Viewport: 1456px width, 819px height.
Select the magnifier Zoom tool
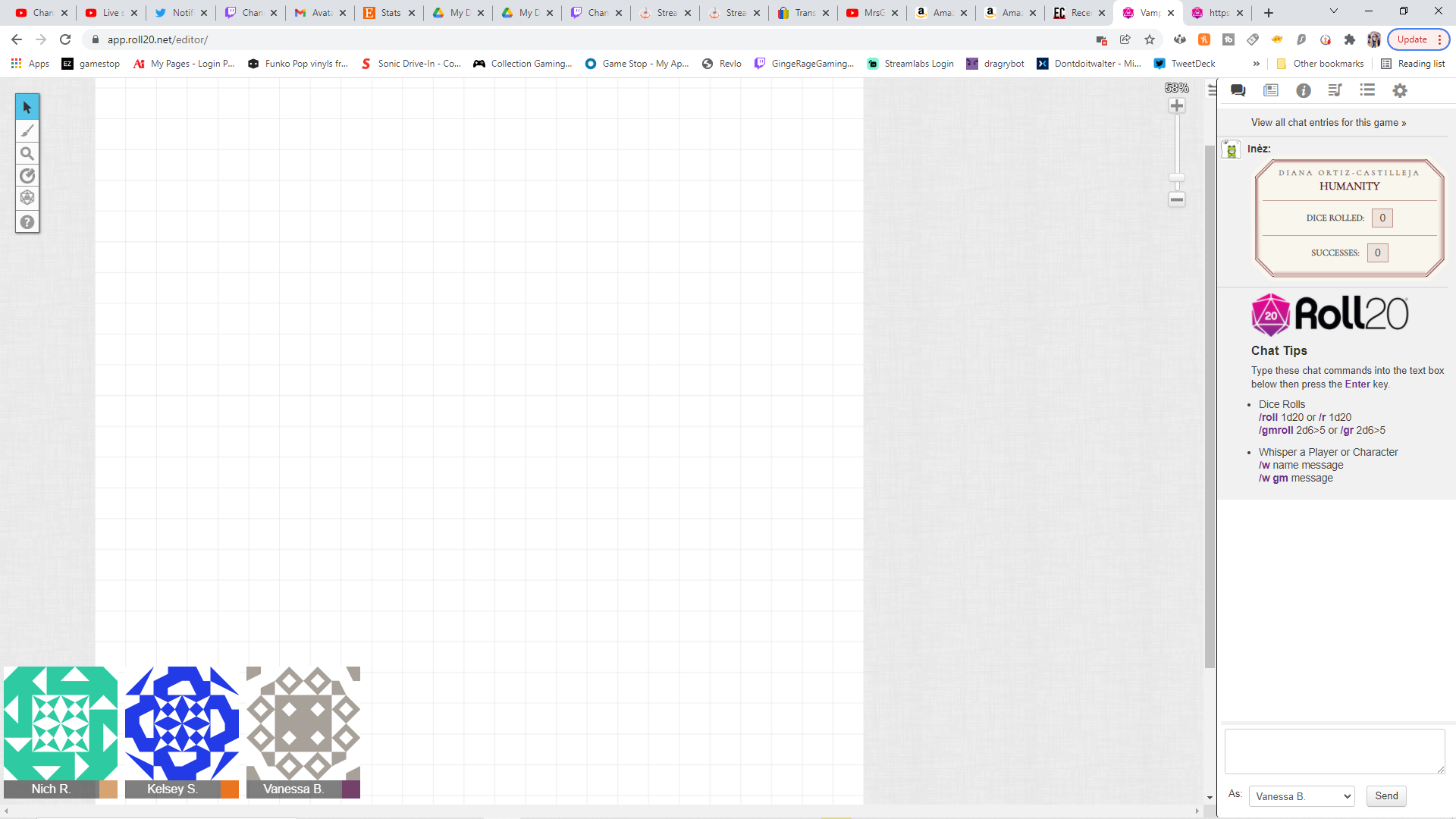coord(27,153)
